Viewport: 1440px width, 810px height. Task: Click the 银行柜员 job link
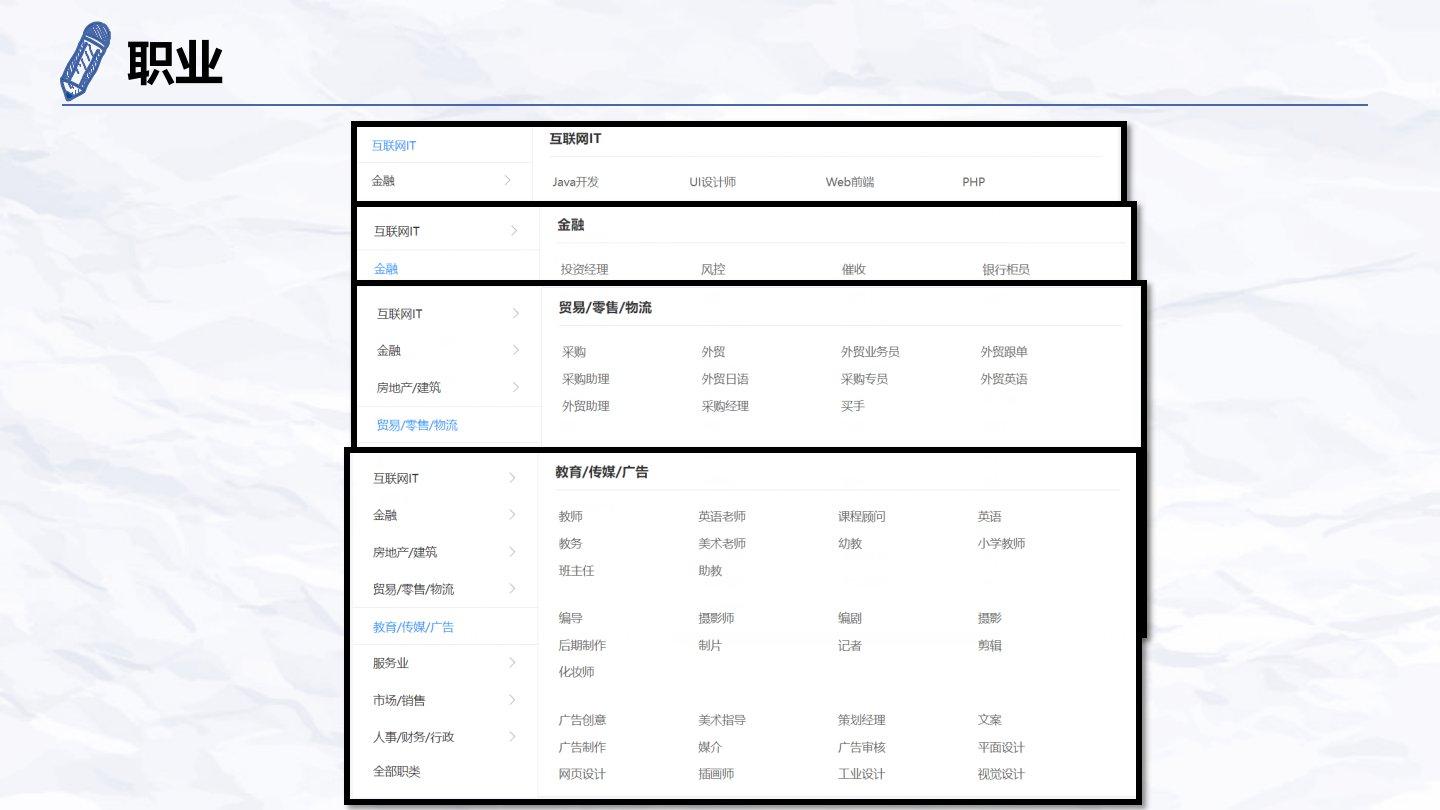click(x=1005, y=269)
